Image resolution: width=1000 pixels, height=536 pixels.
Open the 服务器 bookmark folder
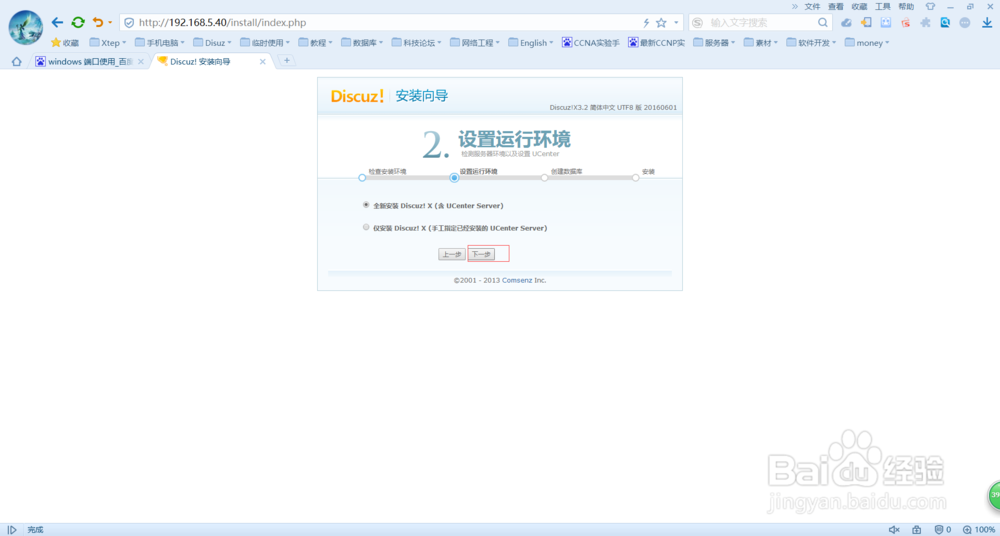(714, 43)
